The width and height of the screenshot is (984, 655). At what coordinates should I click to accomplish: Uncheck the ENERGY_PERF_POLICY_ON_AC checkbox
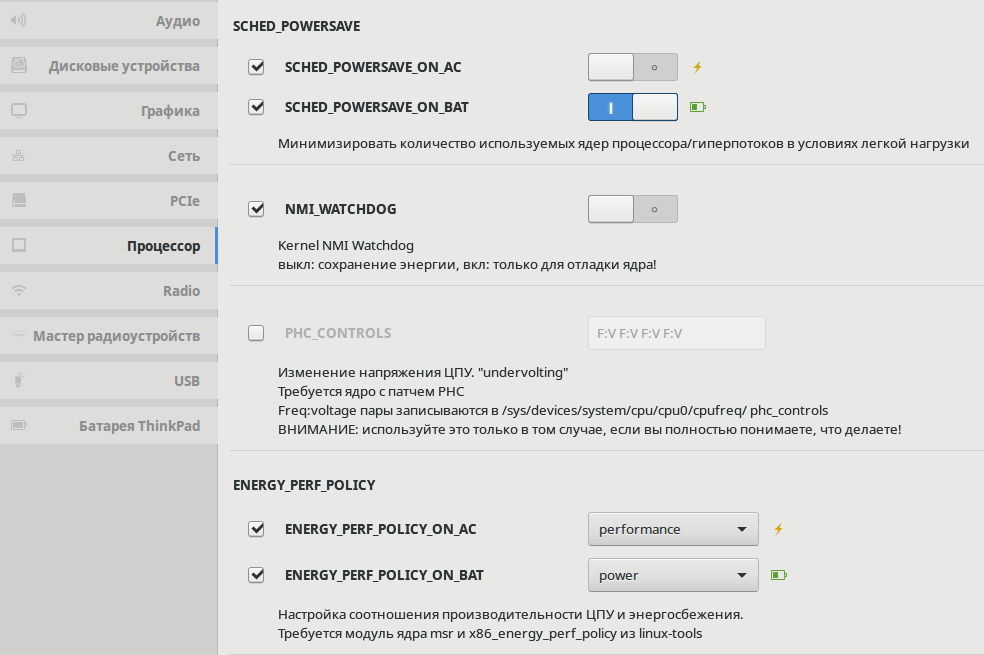click(256, 529)
